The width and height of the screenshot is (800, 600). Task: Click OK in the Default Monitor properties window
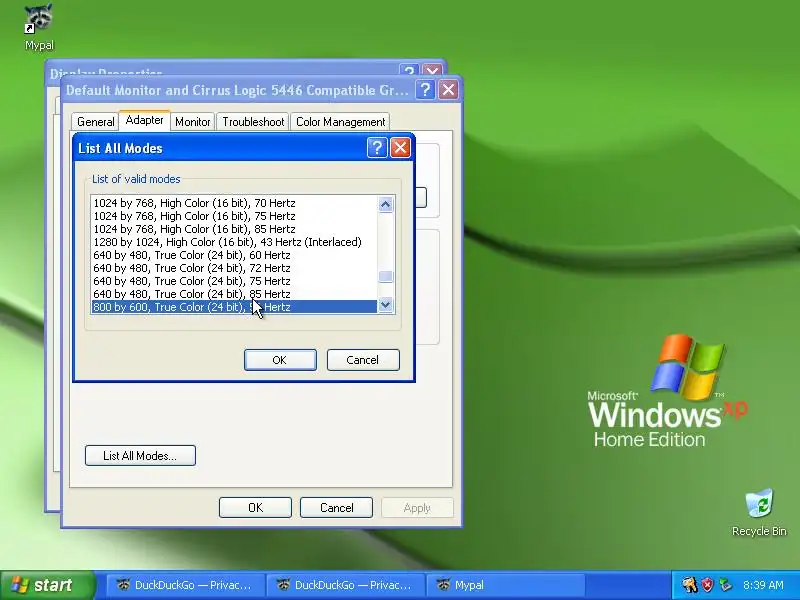coord(255,508)
